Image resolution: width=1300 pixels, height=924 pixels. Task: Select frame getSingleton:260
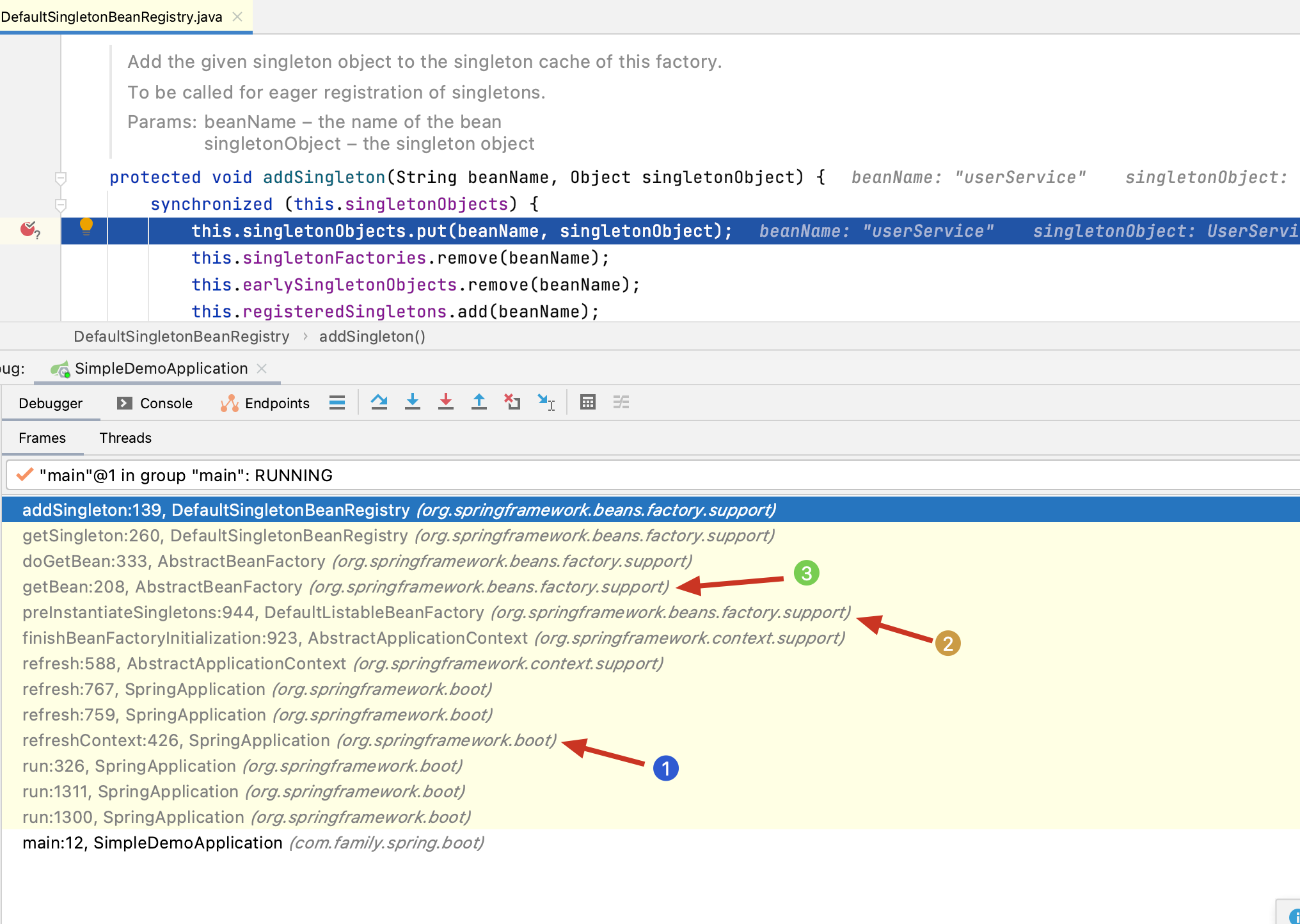[651, 536]
